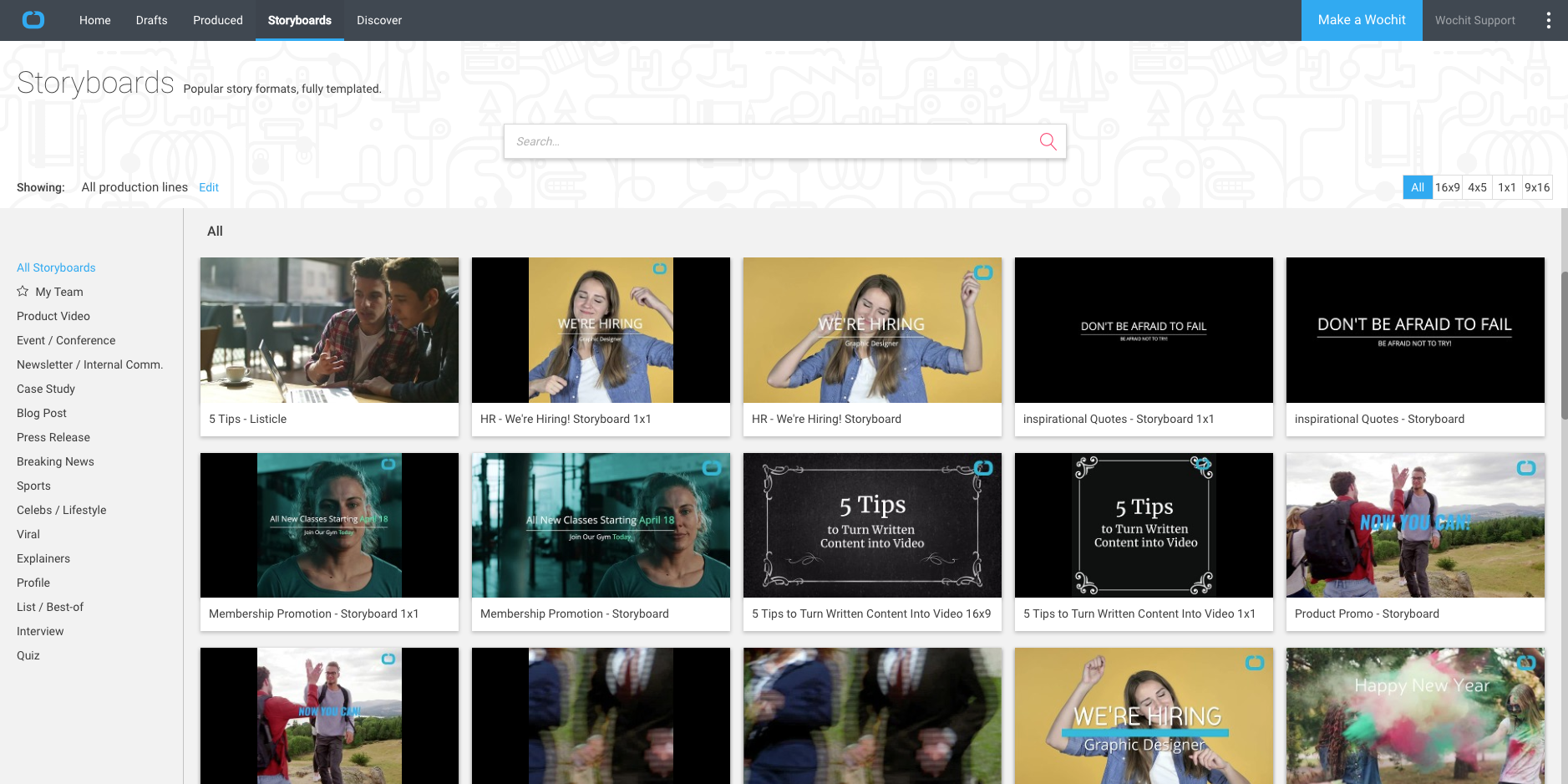This screenshot has width=1568, height=784.
Task: Open the Explainers category
Action: point(43,558)
